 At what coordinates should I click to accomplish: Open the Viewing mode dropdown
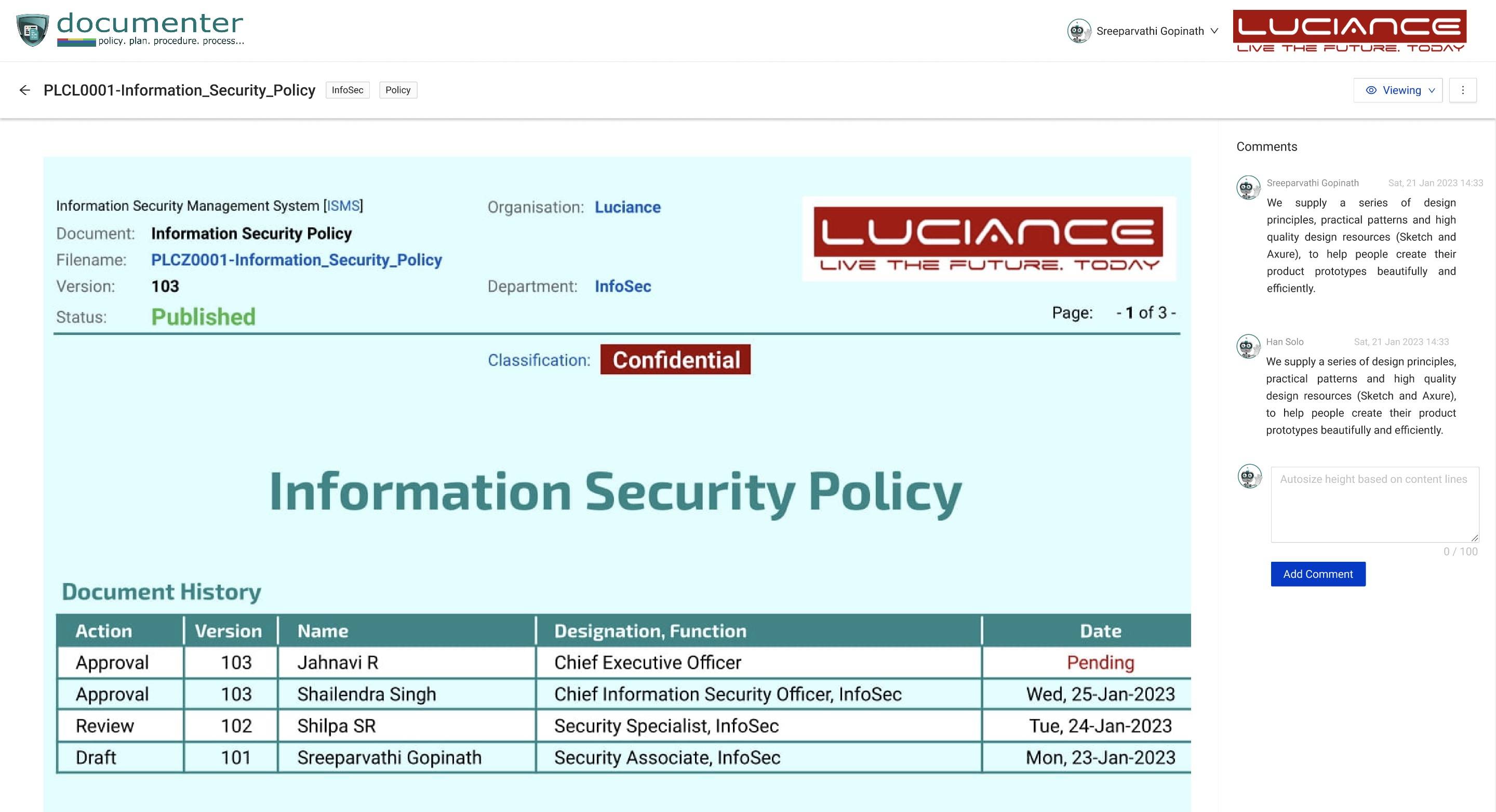[x=1398, y=90]
